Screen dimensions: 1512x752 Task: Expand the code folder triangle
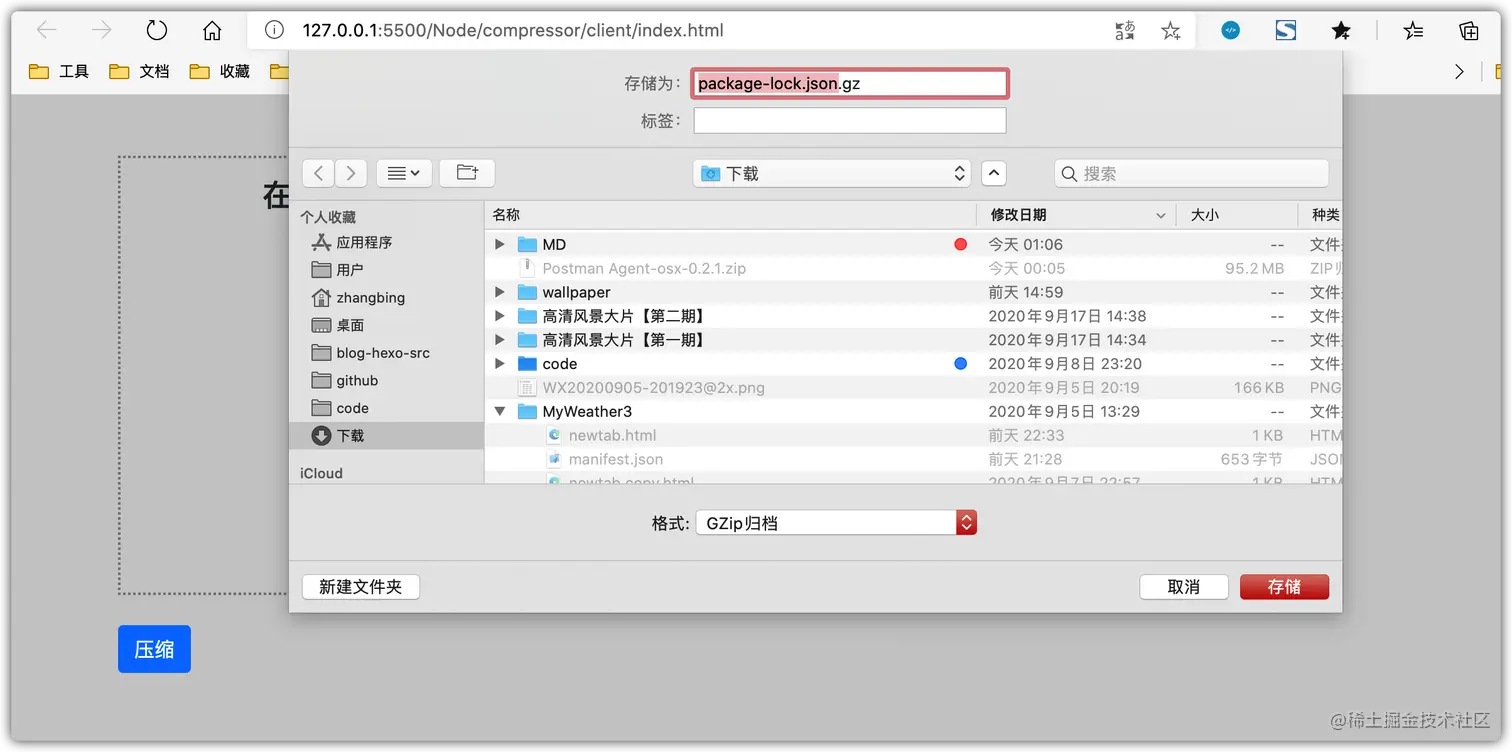pyautogui.click(x=500, y=364)
